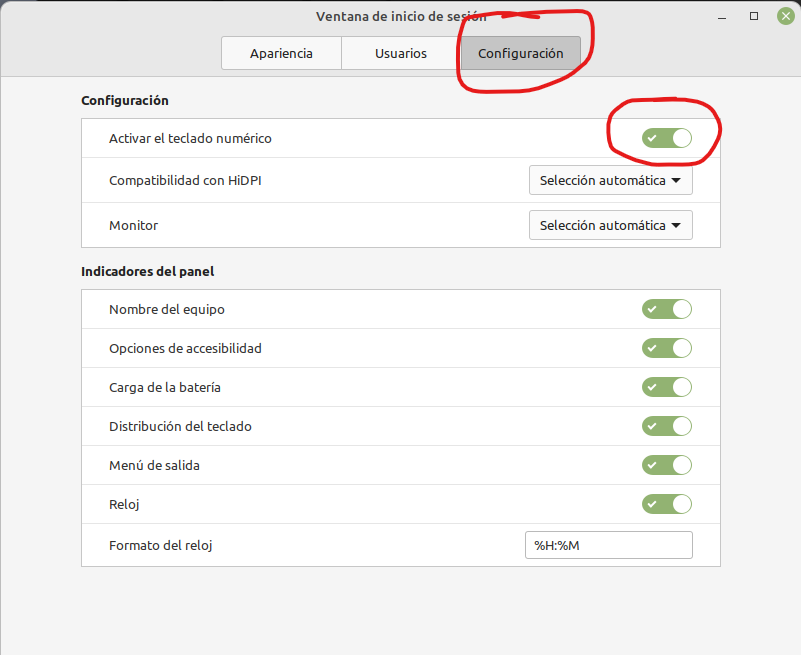Click the Formato del reloj text field
This screenshot has height=655, width=801.
pos(609,545)
